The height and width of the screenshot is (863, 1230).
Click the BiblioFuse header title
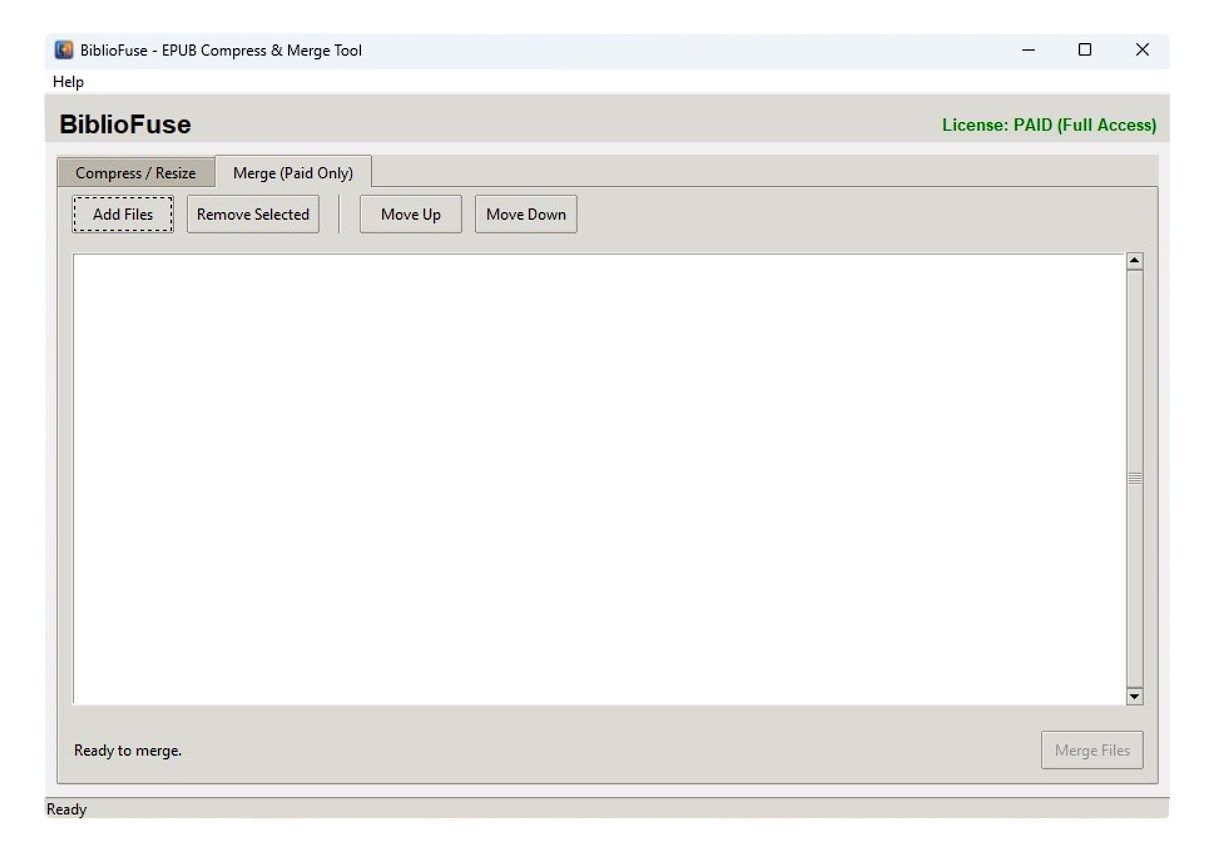pyautogui.click(x=125, y=125)
